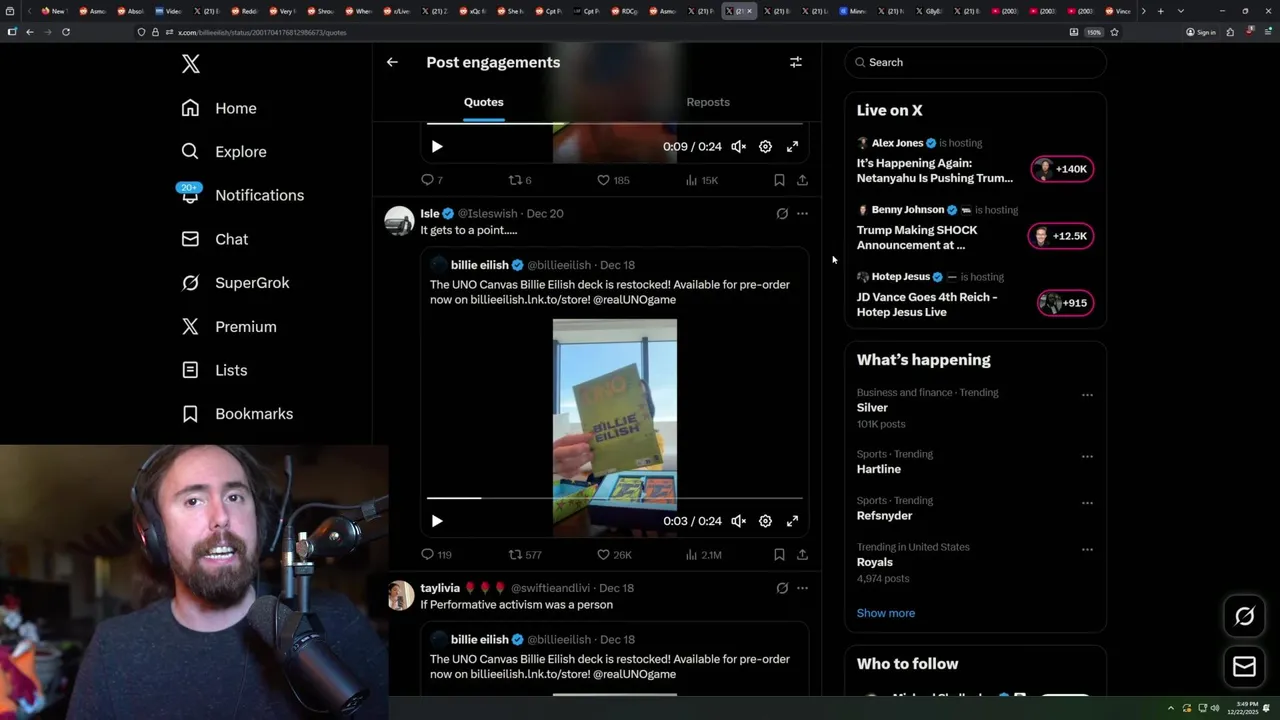Join Hotep Jesus live +915

[x=1065, y=303]
